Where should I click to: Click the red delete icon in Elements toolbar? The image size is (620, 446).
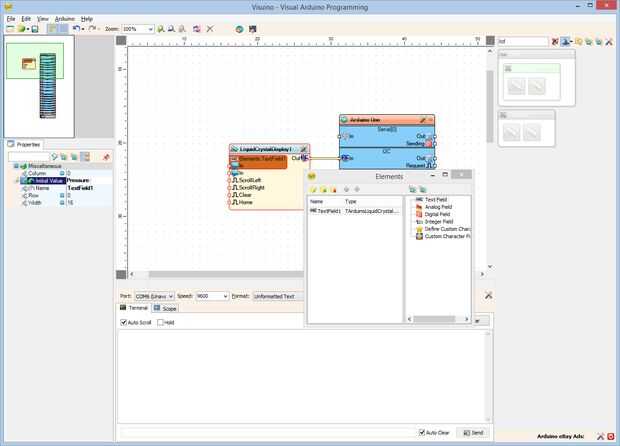[333, 189]
